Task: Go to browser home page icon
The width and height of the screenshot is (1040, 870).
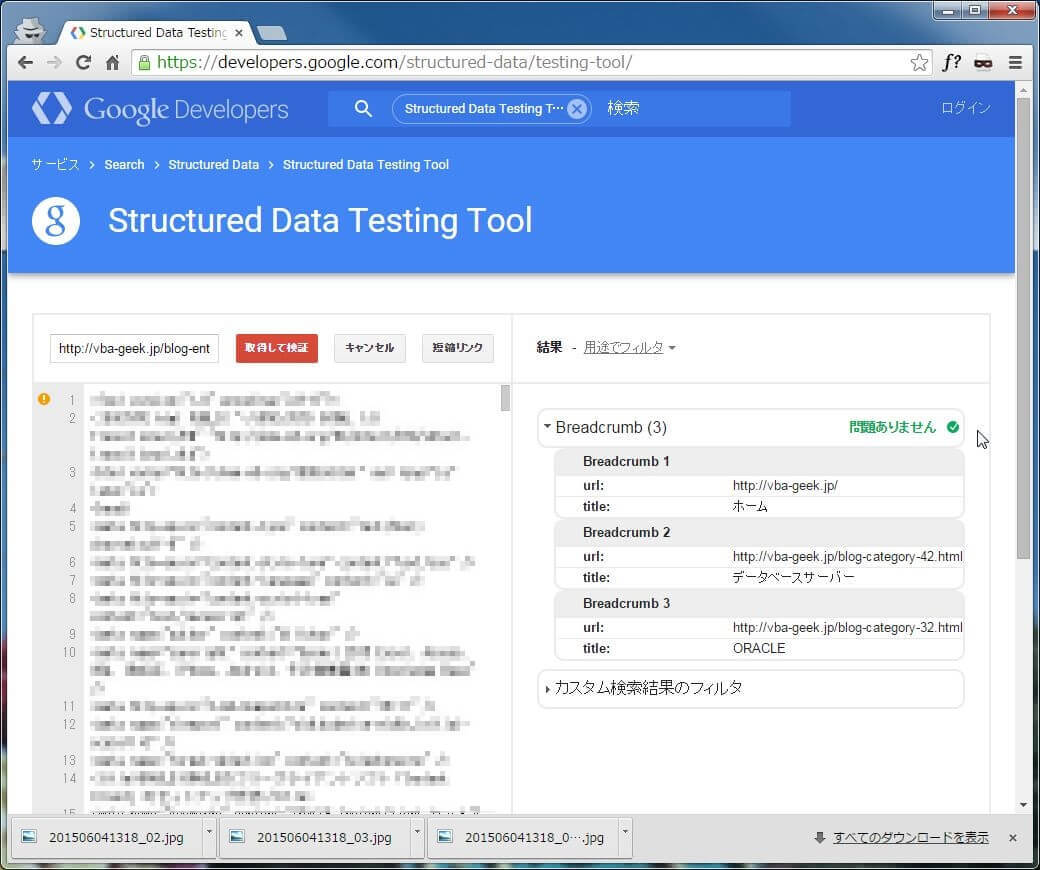Action: pyautogui.click(x=112, y=63)
